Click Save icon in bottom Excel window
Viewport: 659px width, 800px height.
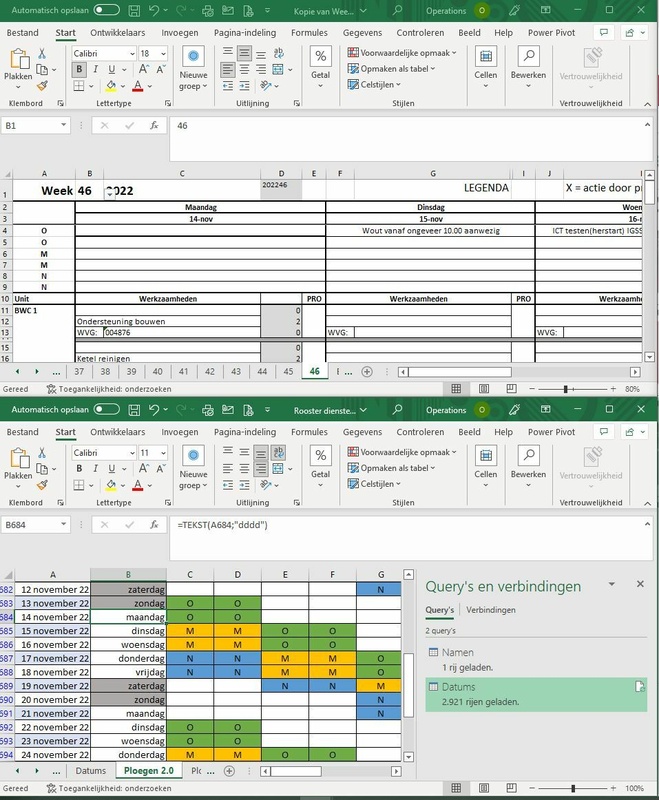click(134, 410)
